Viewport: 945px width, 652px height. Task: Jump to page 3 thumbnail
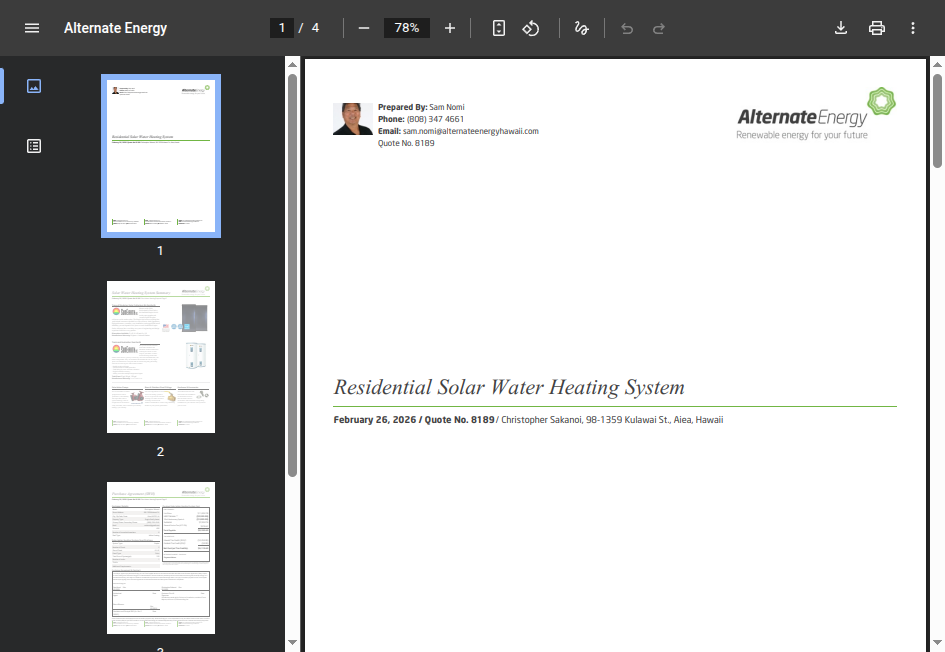(x=161, y=557)
